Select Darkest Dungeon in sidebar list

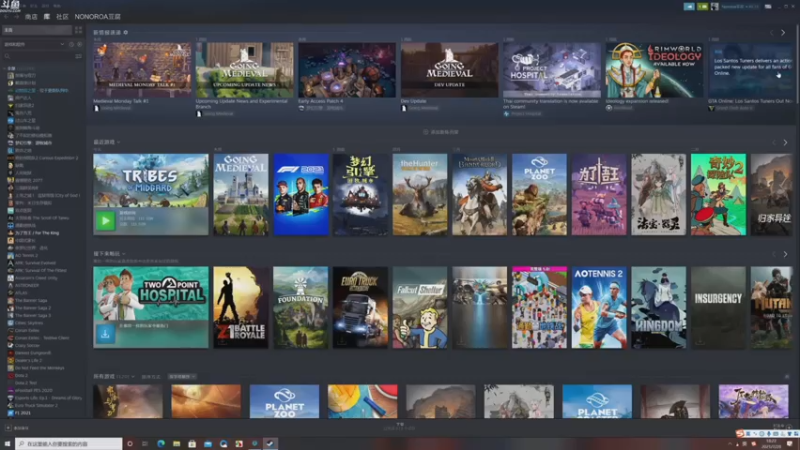[27, 353]
